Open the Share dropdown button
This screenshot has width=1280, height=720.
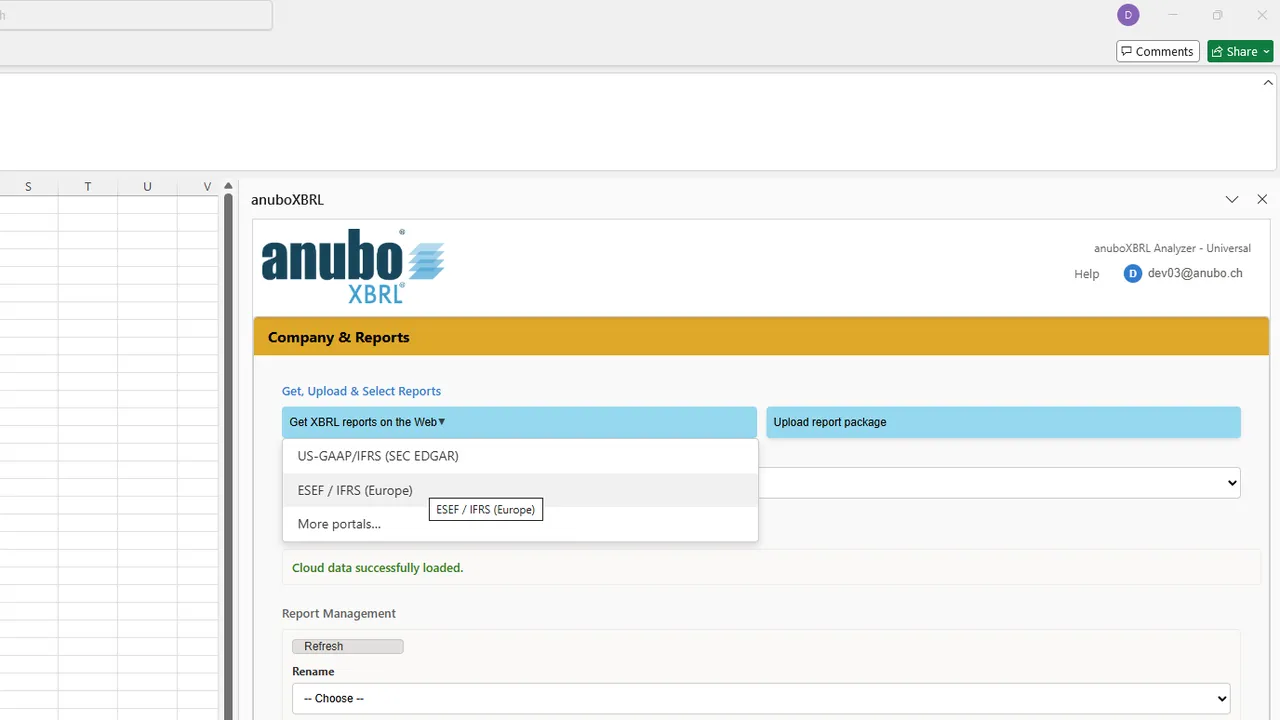coord(1240,51)
